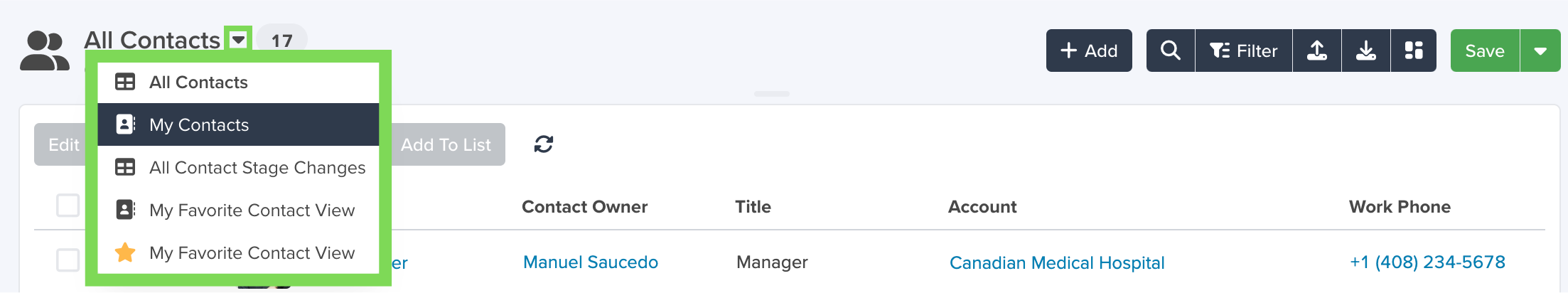Open the Filter panel
This screenshot has width=1568, height=293.
pyautogui.click(x=1244, y=50)
